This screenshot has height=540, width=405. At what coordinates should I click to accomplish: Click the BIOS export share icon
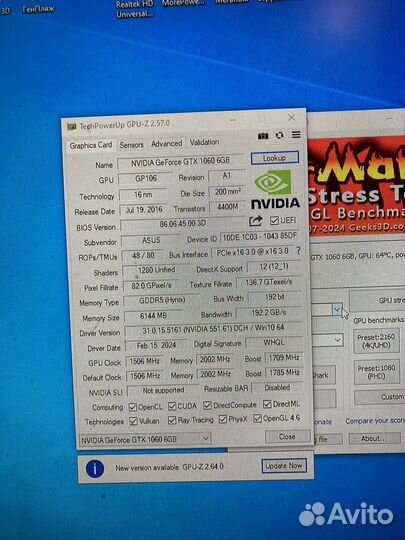coord(256,221)
